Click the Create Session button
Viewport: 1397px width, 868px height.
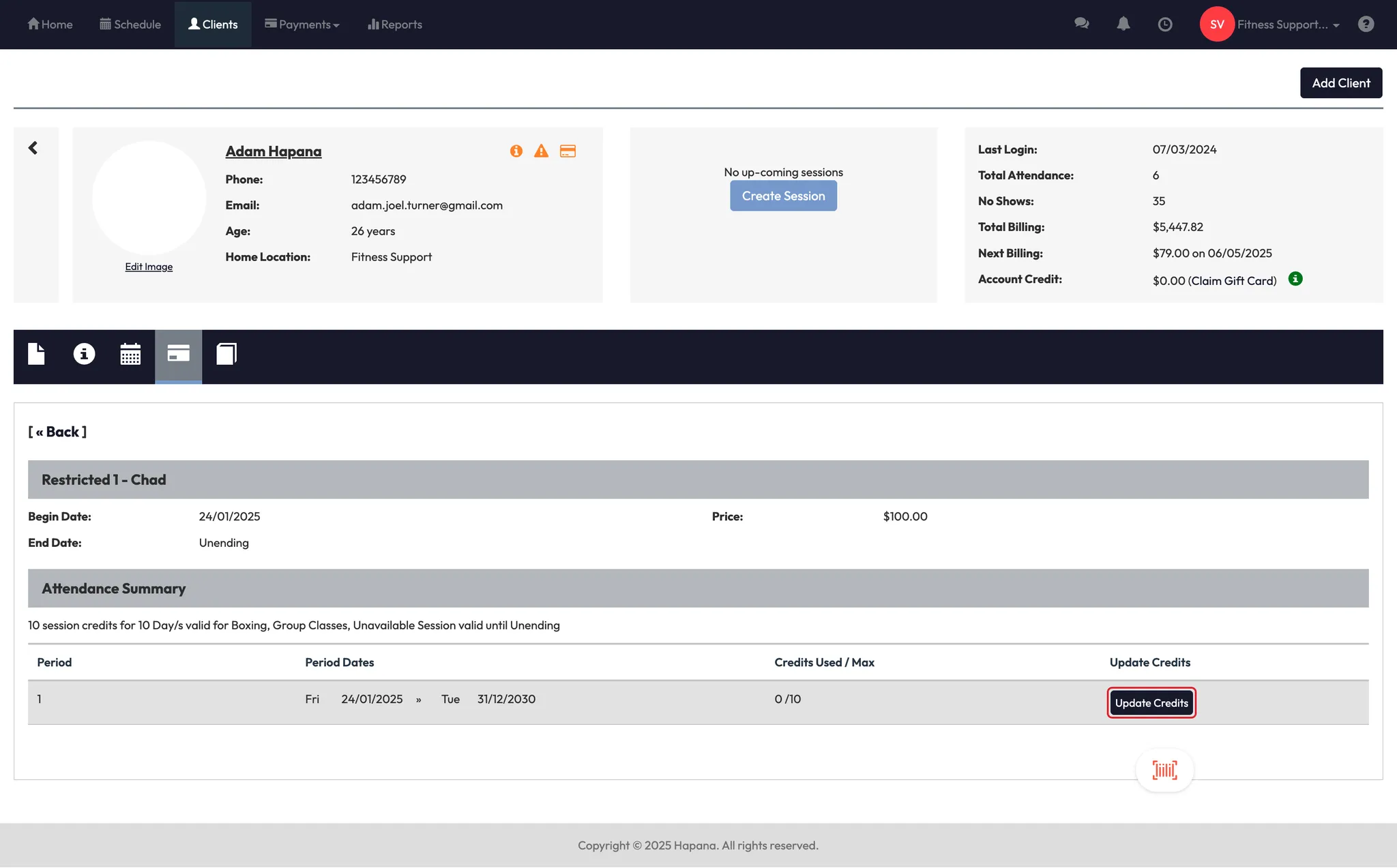click(x=783, y=196)
